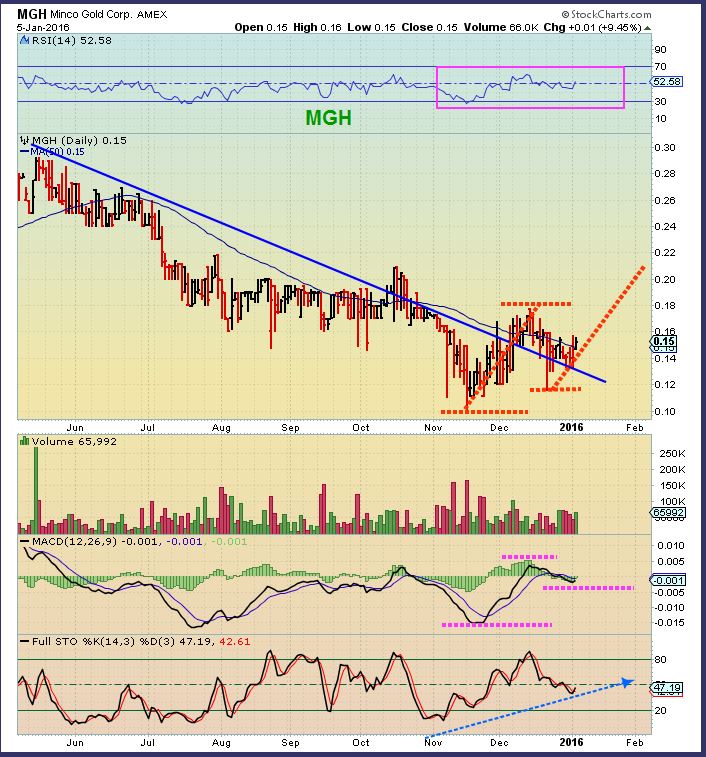Click the MACD legend line marker

click(x=25, y=541)
